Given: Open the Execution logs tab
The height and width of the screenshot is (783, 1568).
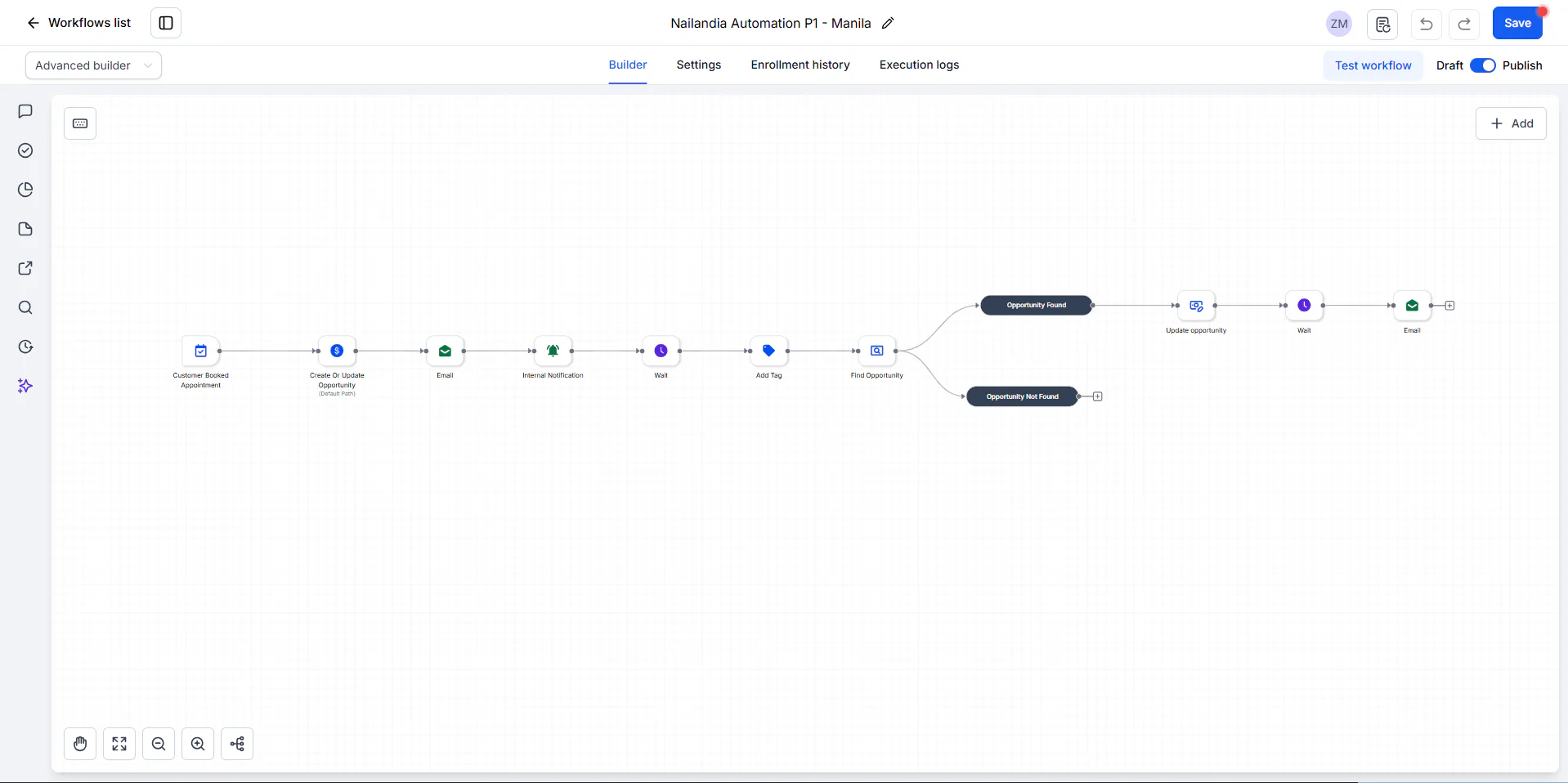Looking at the screenshot, I should coord(919,65).
